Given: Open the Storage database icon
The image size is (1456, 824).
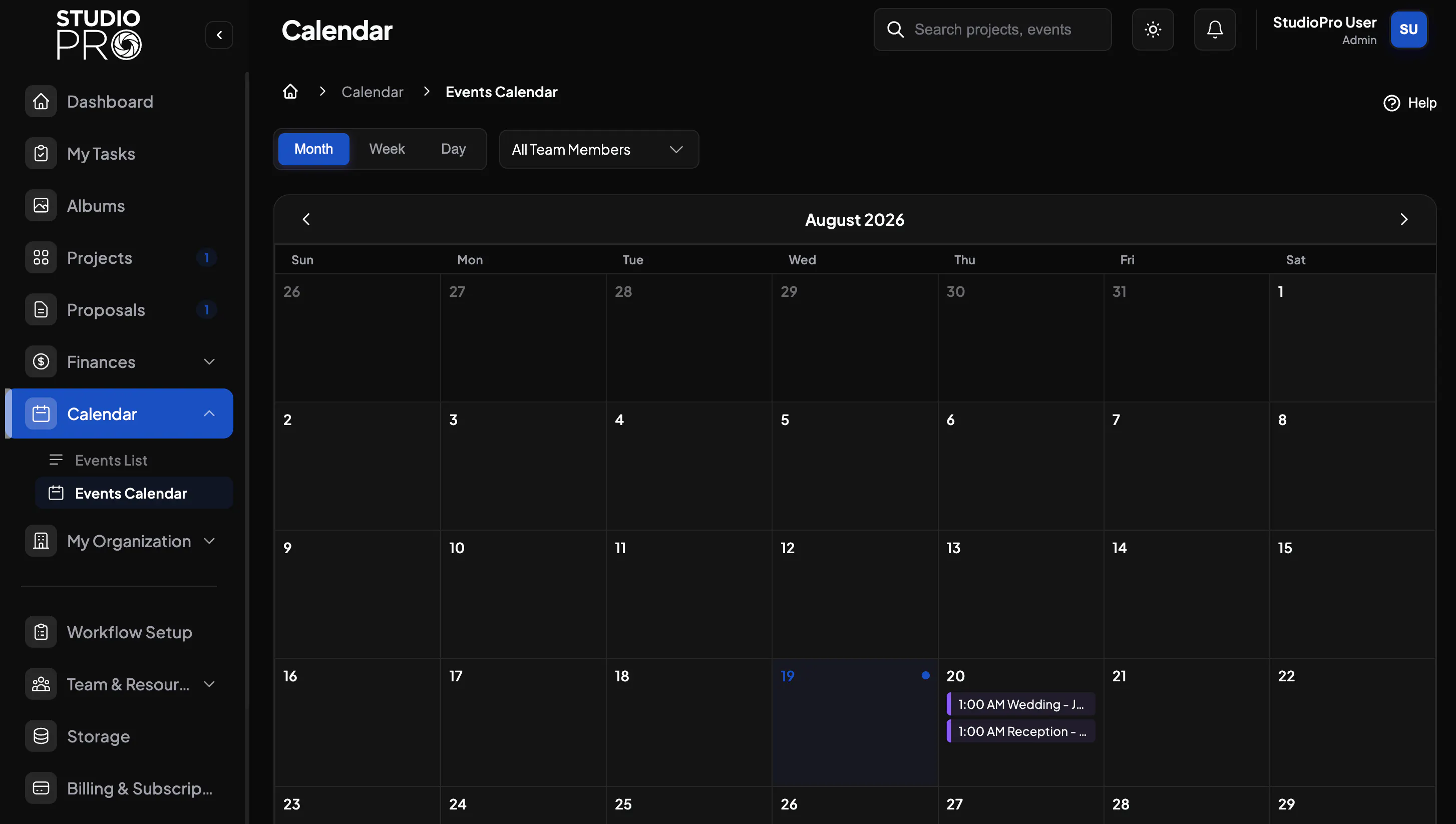Looking at the screenshot, I should (41, 736).
